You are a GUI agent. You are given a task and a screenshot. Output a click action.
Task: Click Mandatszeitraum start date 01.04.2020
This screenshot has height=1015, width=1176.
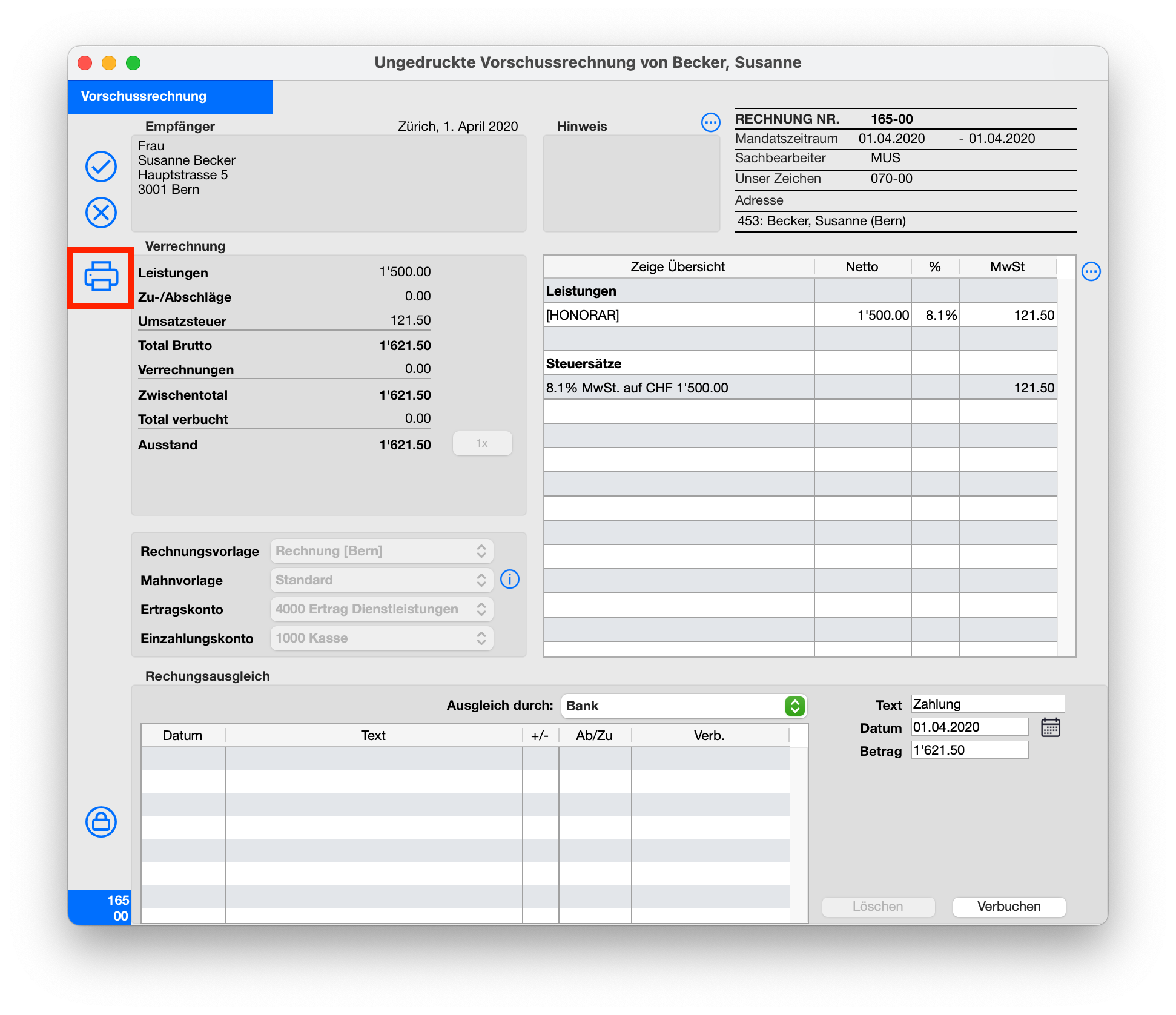891,139
